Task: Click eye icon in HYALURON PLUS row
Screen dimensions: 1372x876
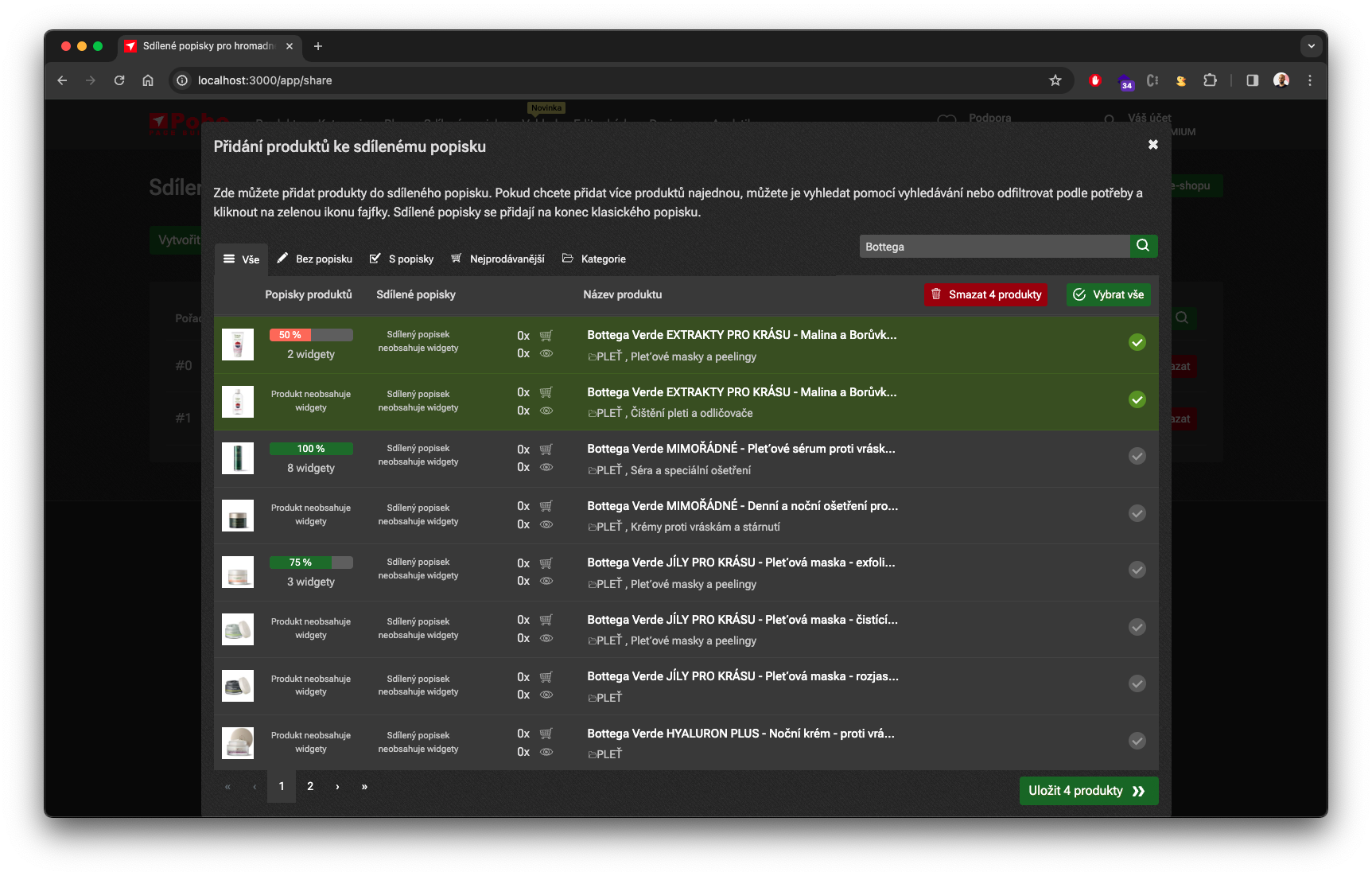Action: click(546, 752)
